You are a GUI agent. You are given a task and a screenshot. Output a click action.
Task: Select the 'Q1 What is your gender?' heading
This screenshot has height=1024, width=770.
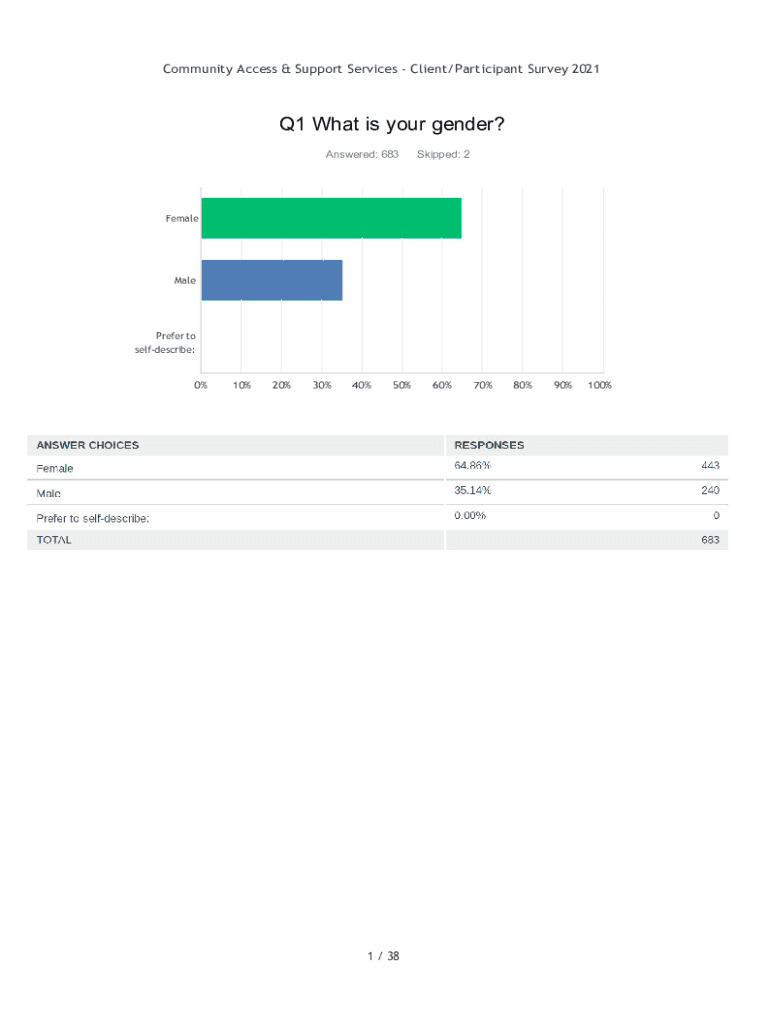coord(392,125)
